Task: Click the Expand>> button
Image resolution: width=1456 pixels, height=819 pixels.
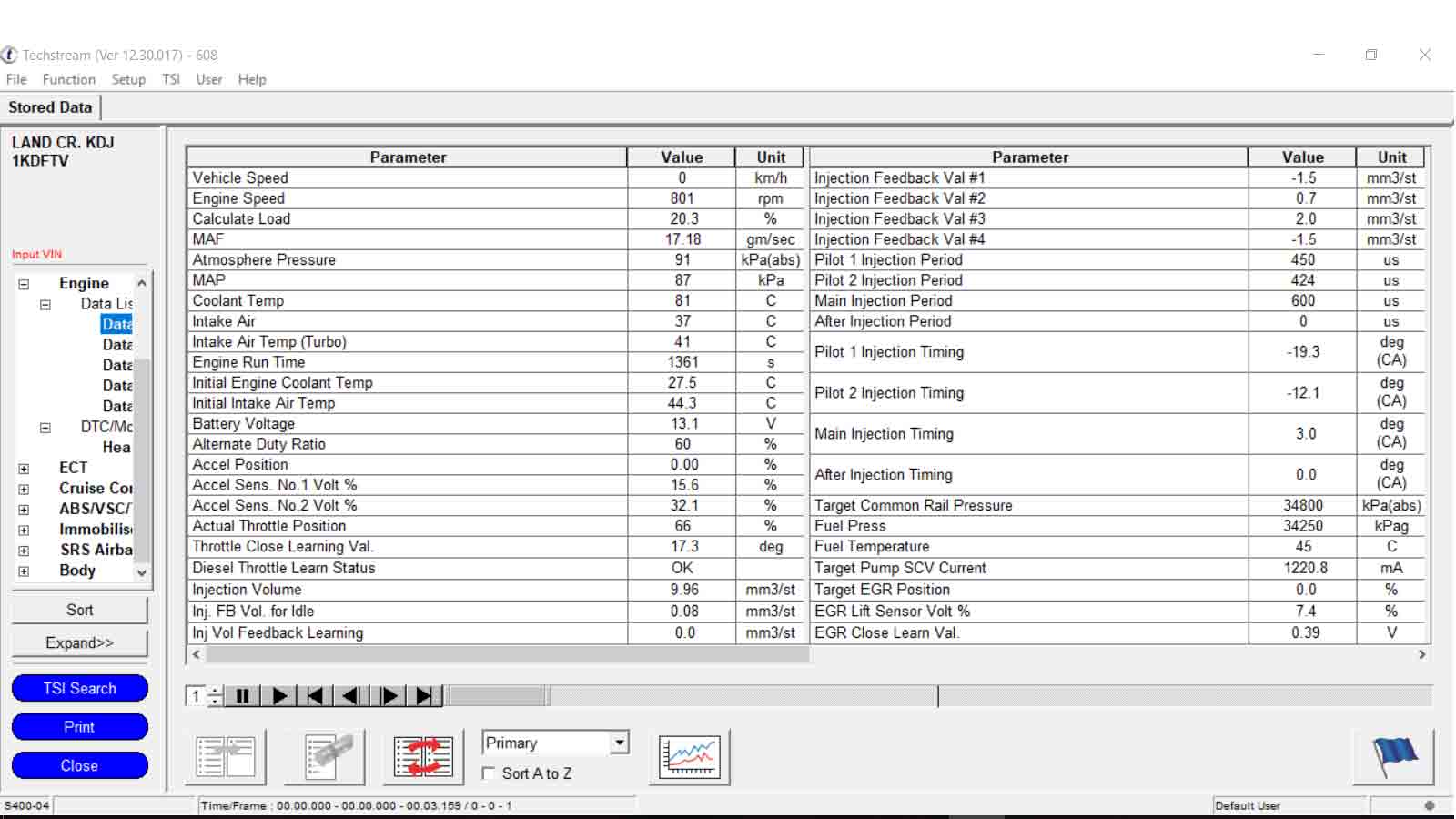Action: pyautogui.click(x=80, y=642)
